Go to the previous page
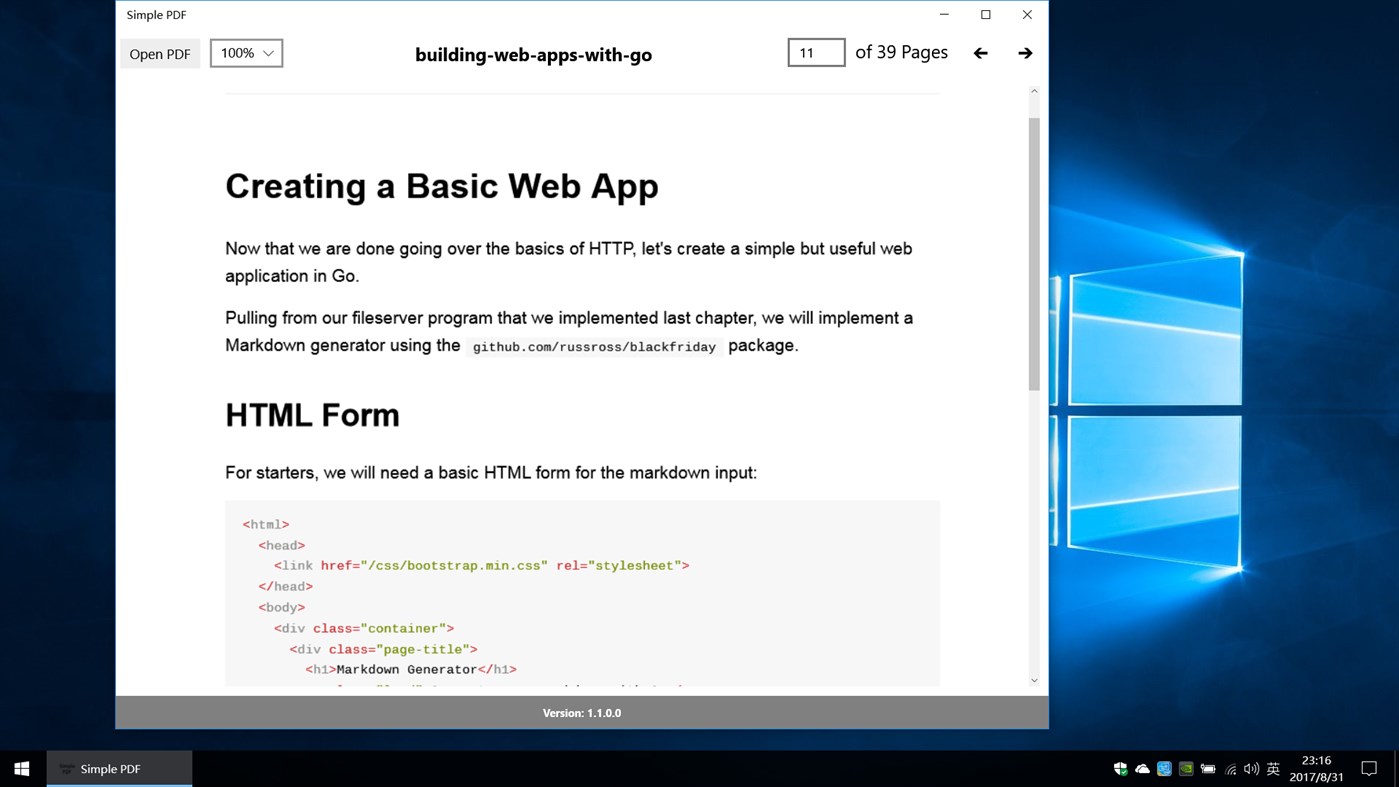The width and height of the screenshot is (1399, 787). [x=980, y=53]
